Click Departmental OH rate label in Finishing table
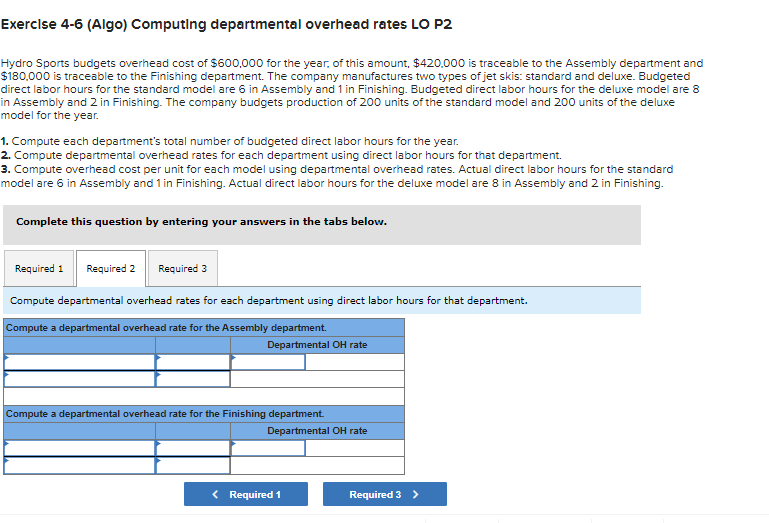 [x=317, y=431]
